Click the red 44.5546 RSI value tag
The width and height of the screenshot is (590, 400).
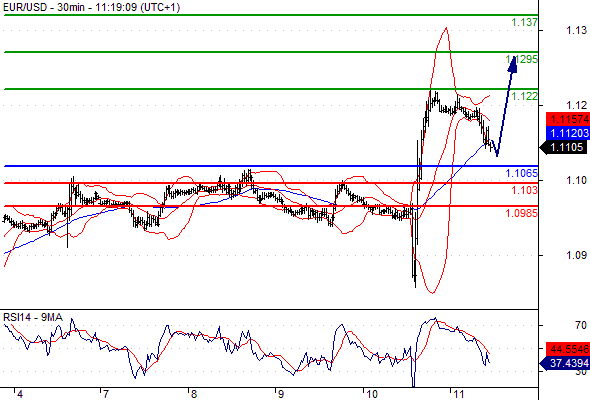tap(568, 349)
